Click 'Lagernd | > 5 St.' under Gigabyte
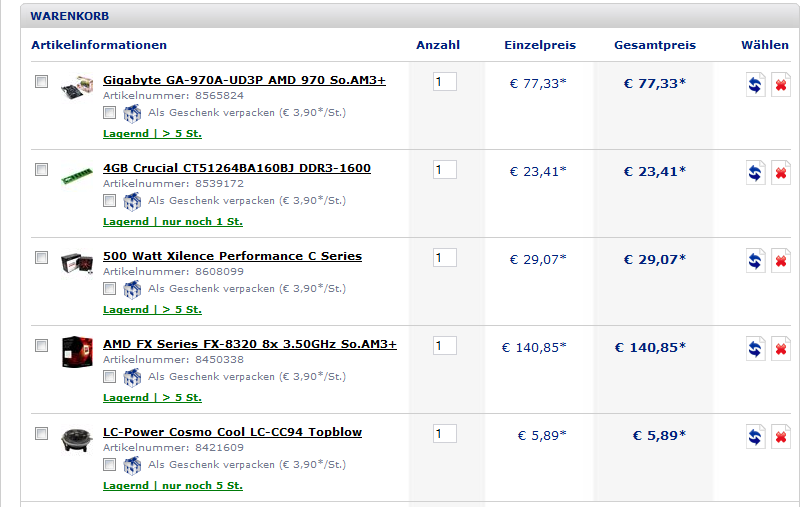 (152, 134)
